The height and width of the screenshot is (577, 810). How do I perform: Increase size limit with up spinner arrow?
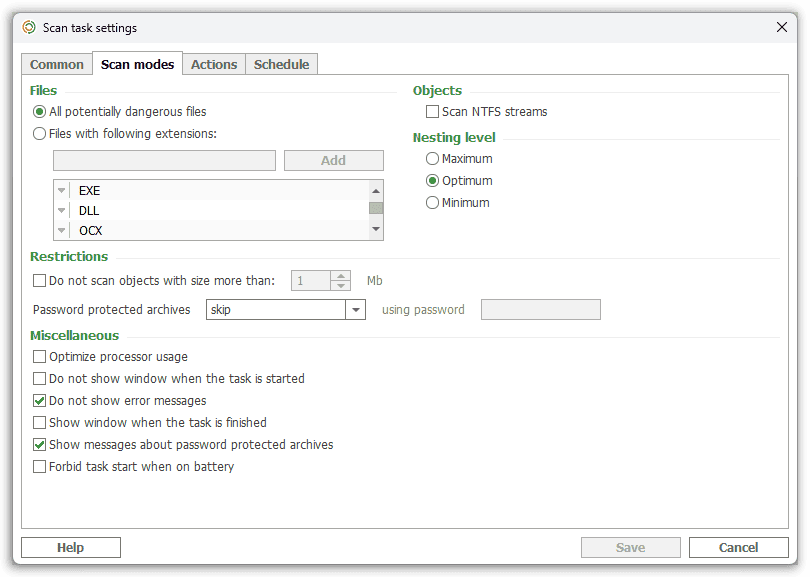point(341,276)
